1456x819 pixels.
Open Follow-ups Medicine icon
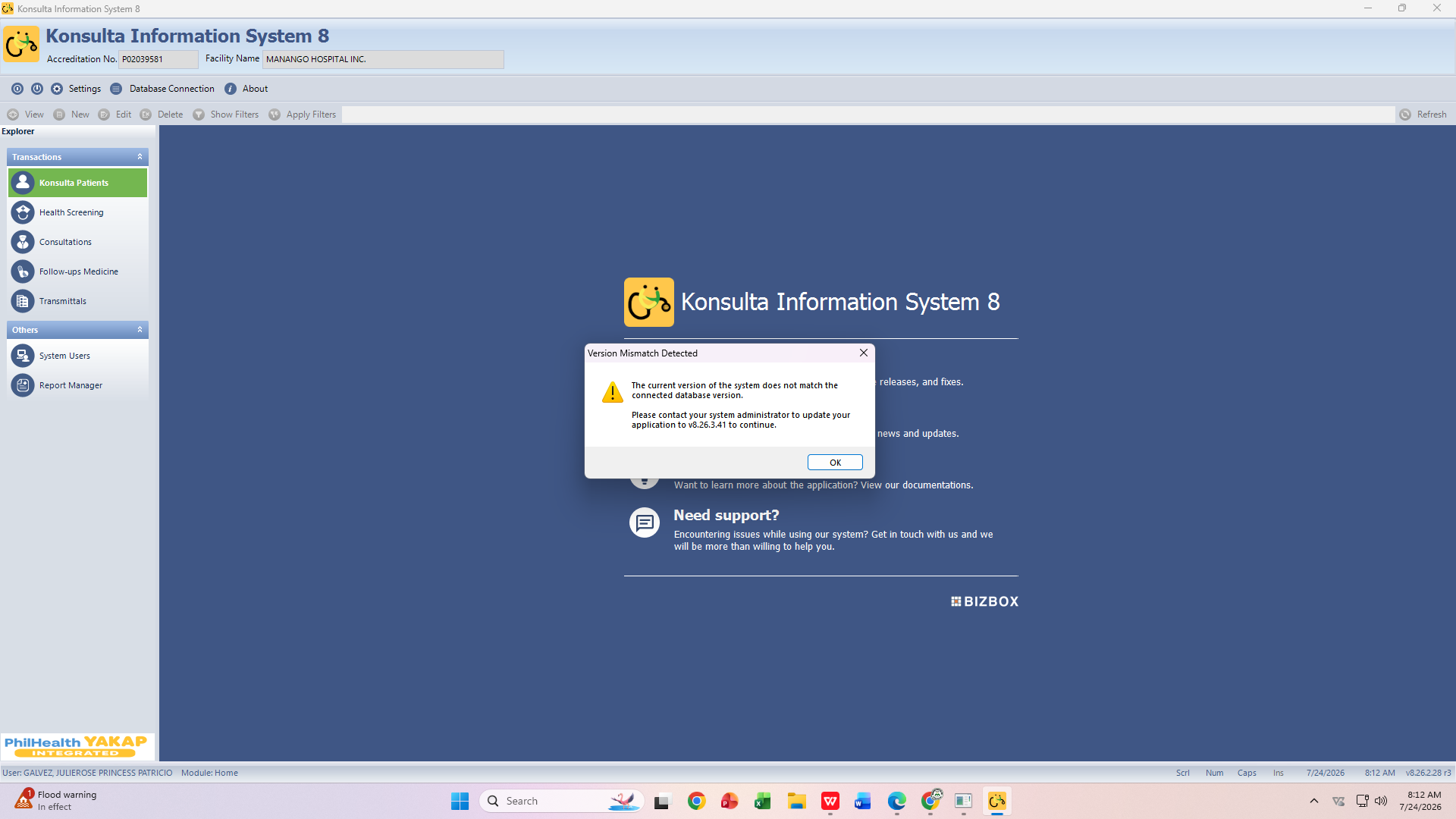click(23, 271)
